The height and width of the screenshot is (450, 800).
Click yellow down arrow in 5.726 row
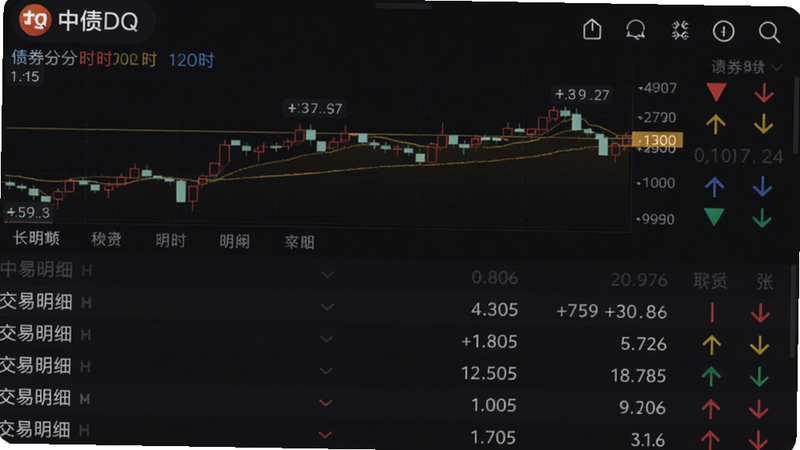pyautogui.click(x=760, y=345)
